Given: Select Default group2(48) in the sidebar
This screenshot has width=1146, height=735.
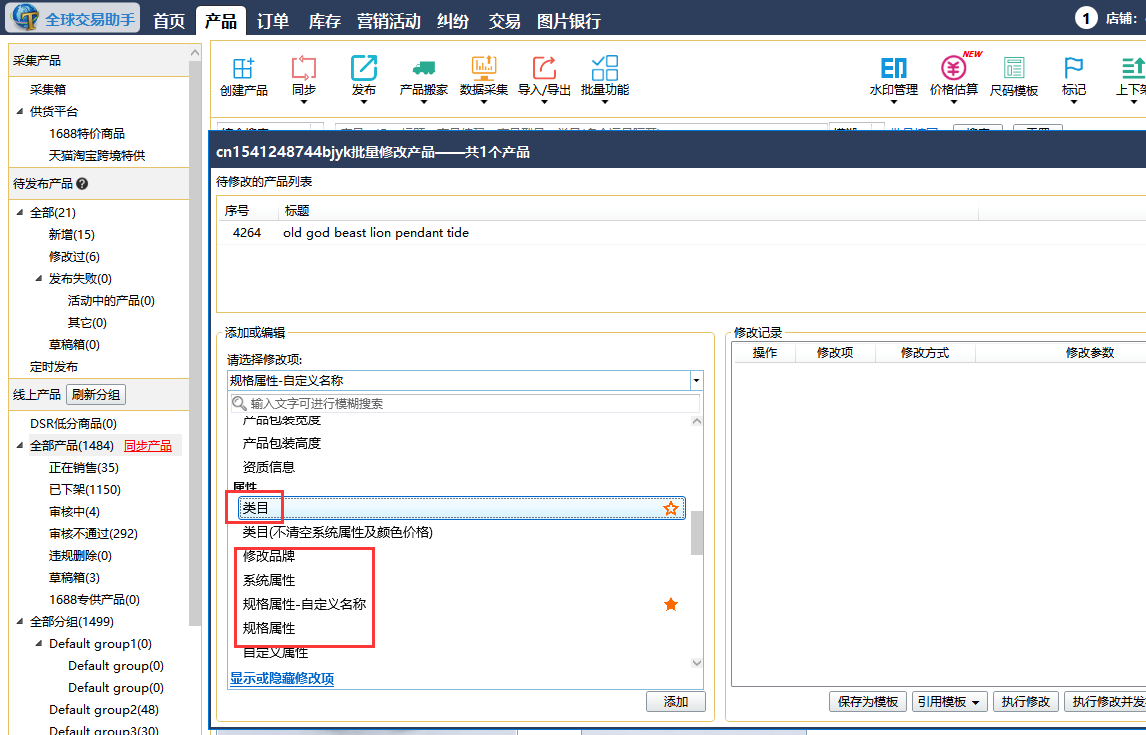Looking at the screenshot, I should (x=104, y=709).
